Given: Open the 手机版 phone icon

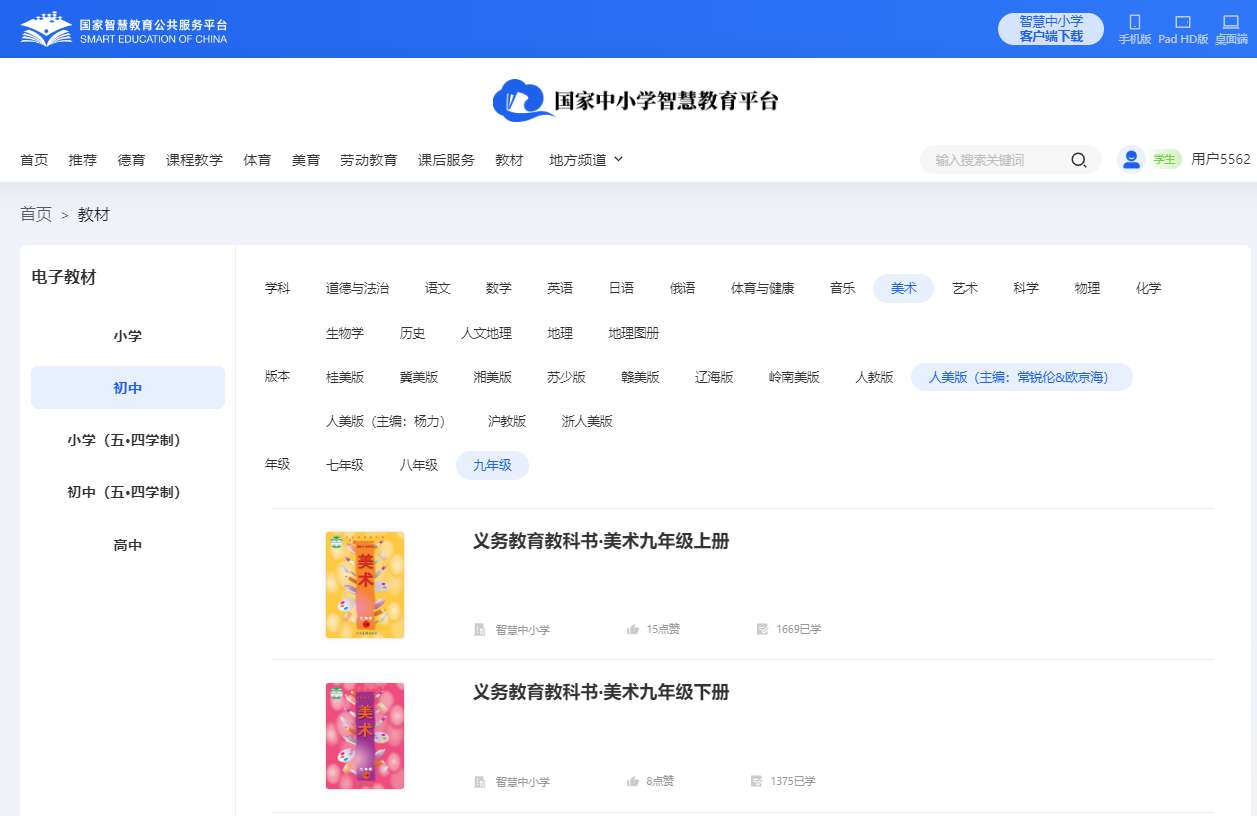Looking at the screenshot, I should point(1135,22).
